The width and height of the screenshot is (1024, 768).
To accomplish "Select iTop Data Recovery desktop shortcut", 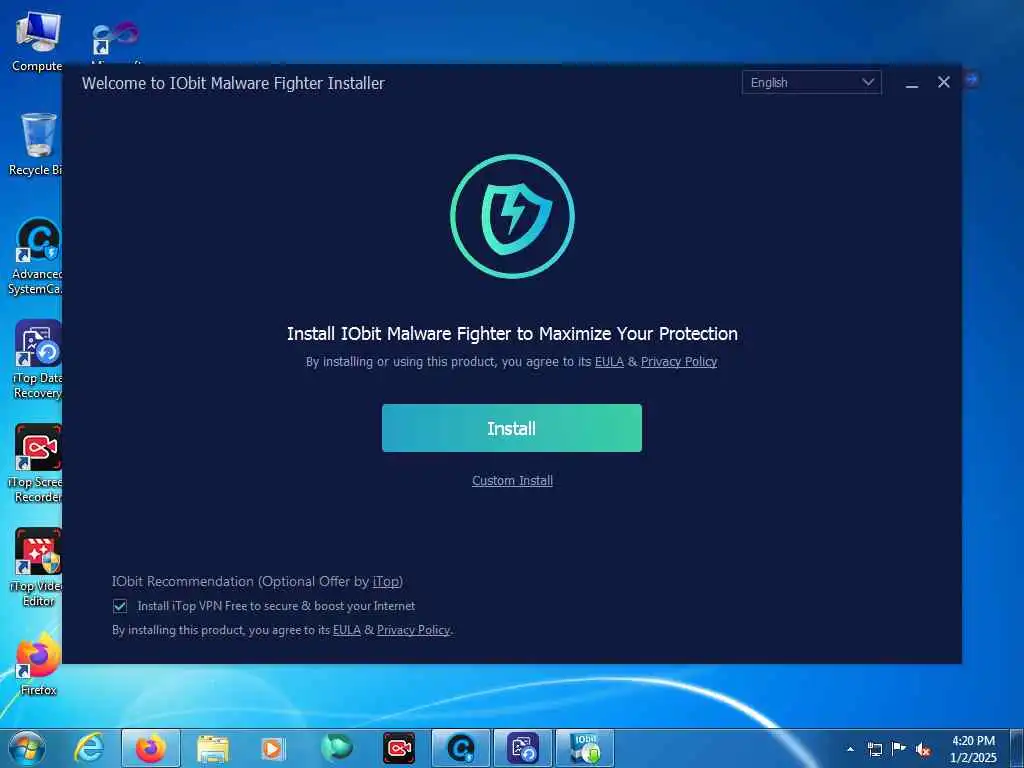I will coord(37,359).
